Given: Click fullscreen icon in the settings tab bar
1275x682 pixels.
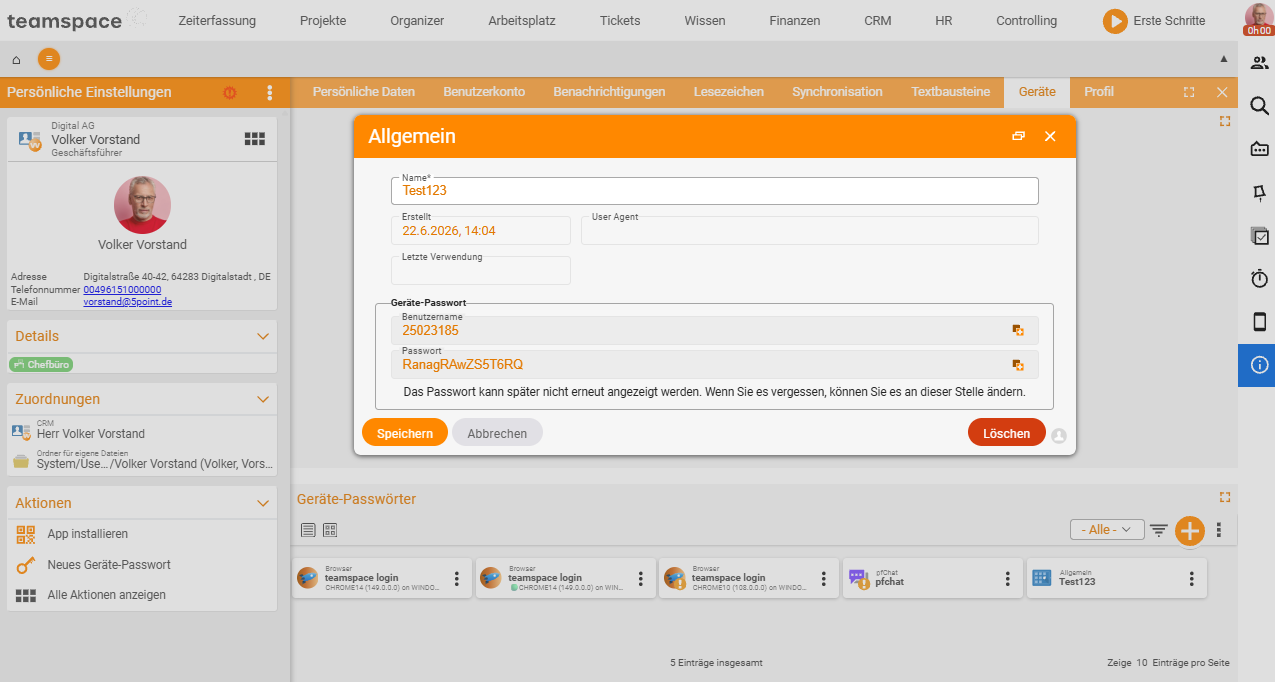Looking at the screenshot, I should 1189,92.
